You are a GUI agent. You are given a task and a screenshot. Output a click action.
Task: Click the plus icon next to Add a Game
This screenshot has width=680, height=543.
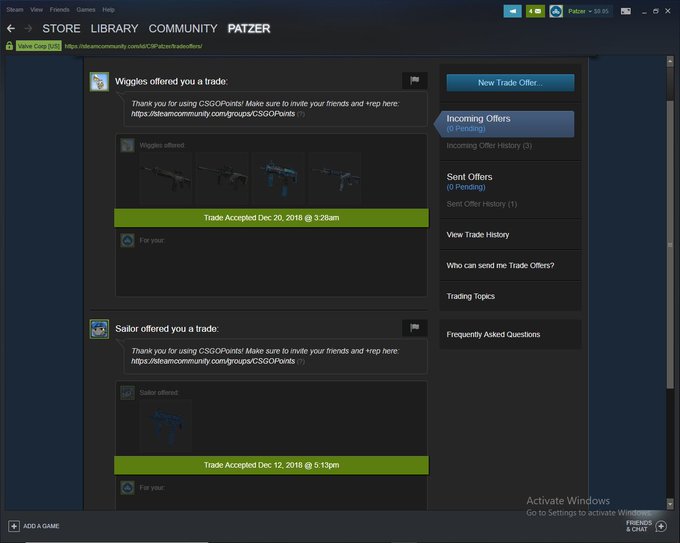tap(14, 526)
